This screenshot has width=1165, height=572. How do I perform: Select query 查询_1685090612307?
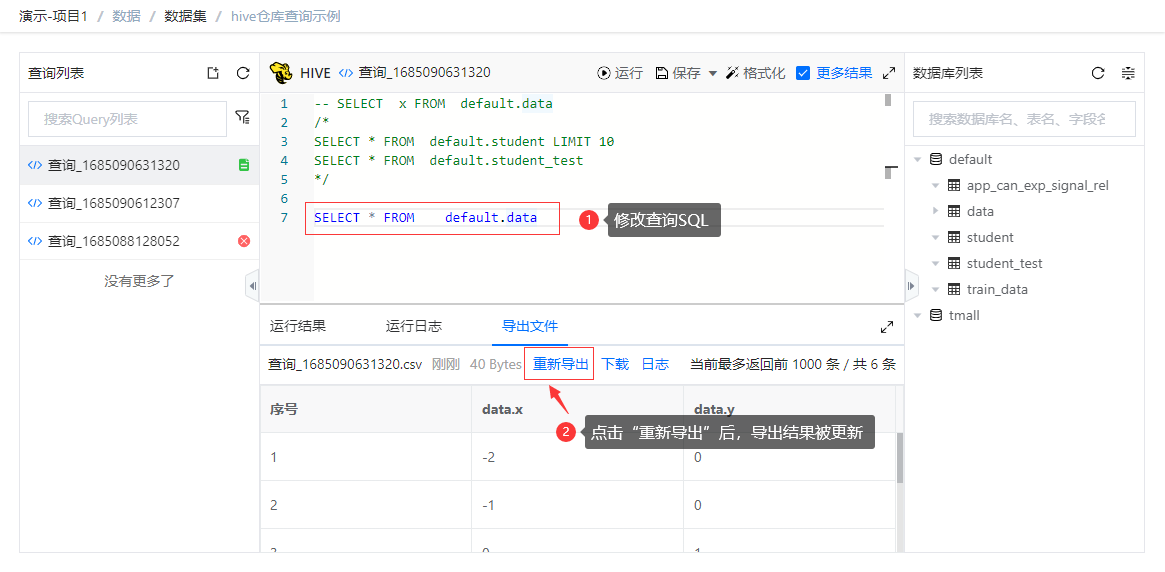[139, 203]
